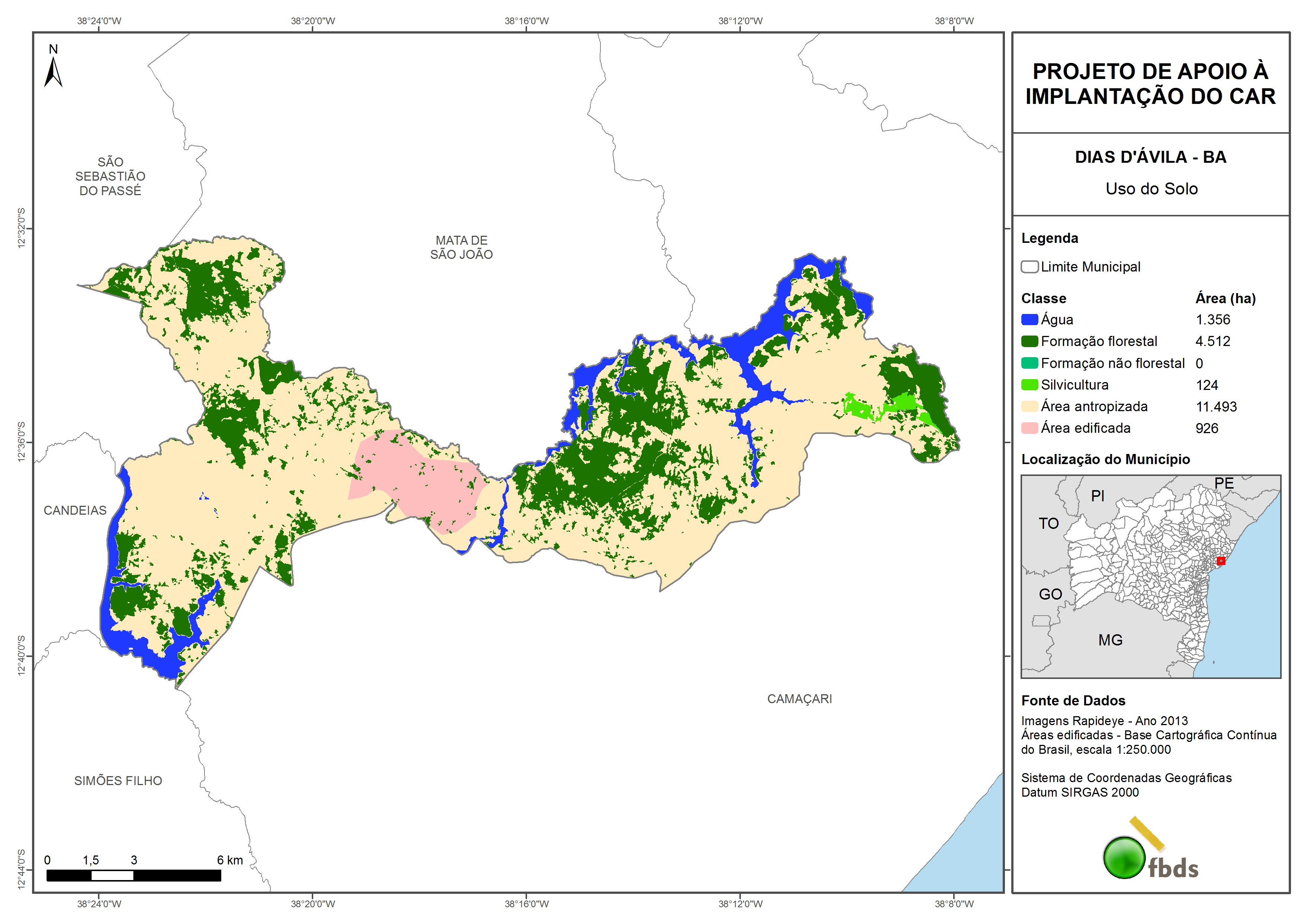Click the bright green Silvicultura legend swatch

coord(1029,385)
